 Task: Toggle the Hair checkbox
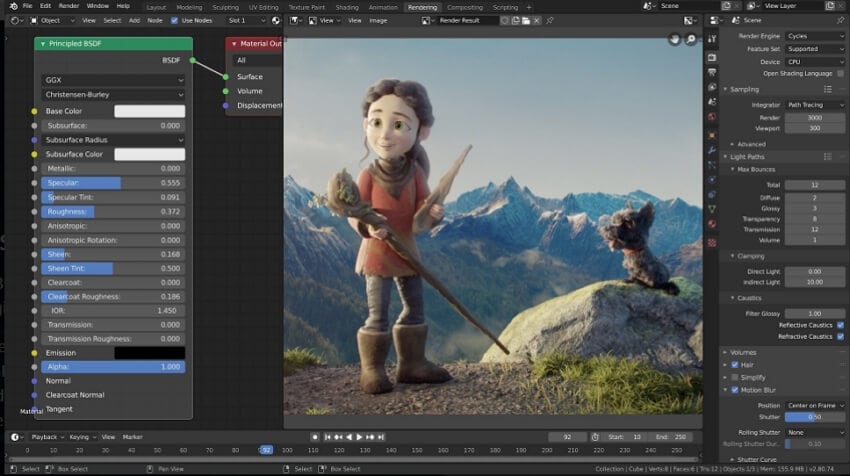(x=735, y=365)
